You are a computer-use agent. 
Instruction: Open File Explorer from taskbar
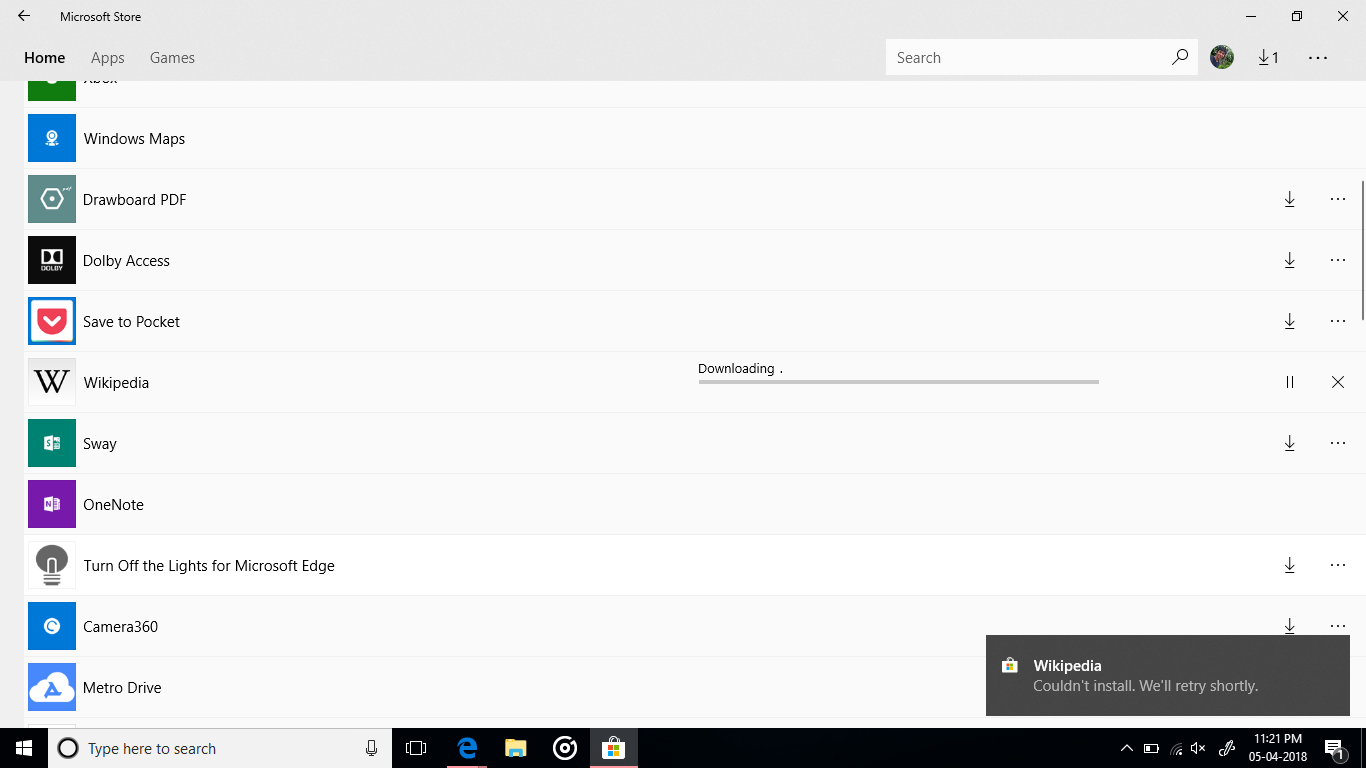[516, 748]
